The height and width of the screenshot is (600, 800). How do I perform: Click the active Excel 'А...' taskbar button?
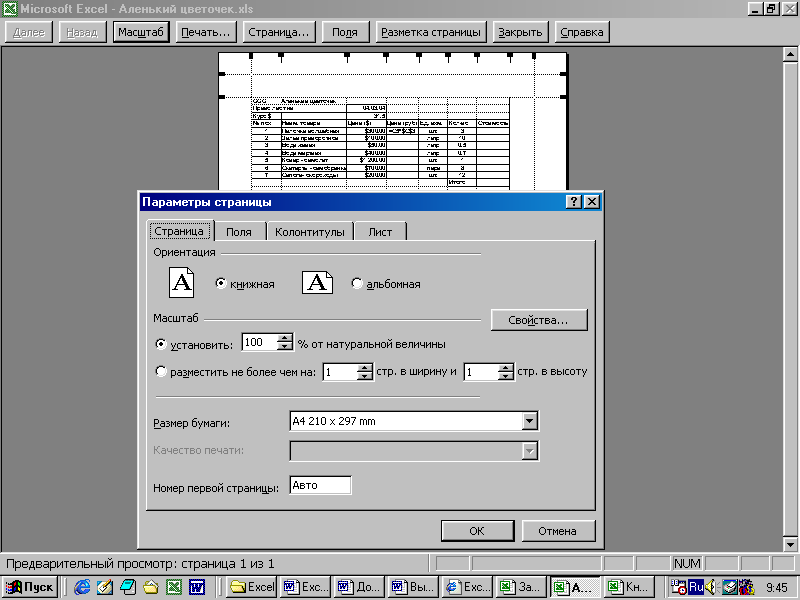[x=574, y=587]
